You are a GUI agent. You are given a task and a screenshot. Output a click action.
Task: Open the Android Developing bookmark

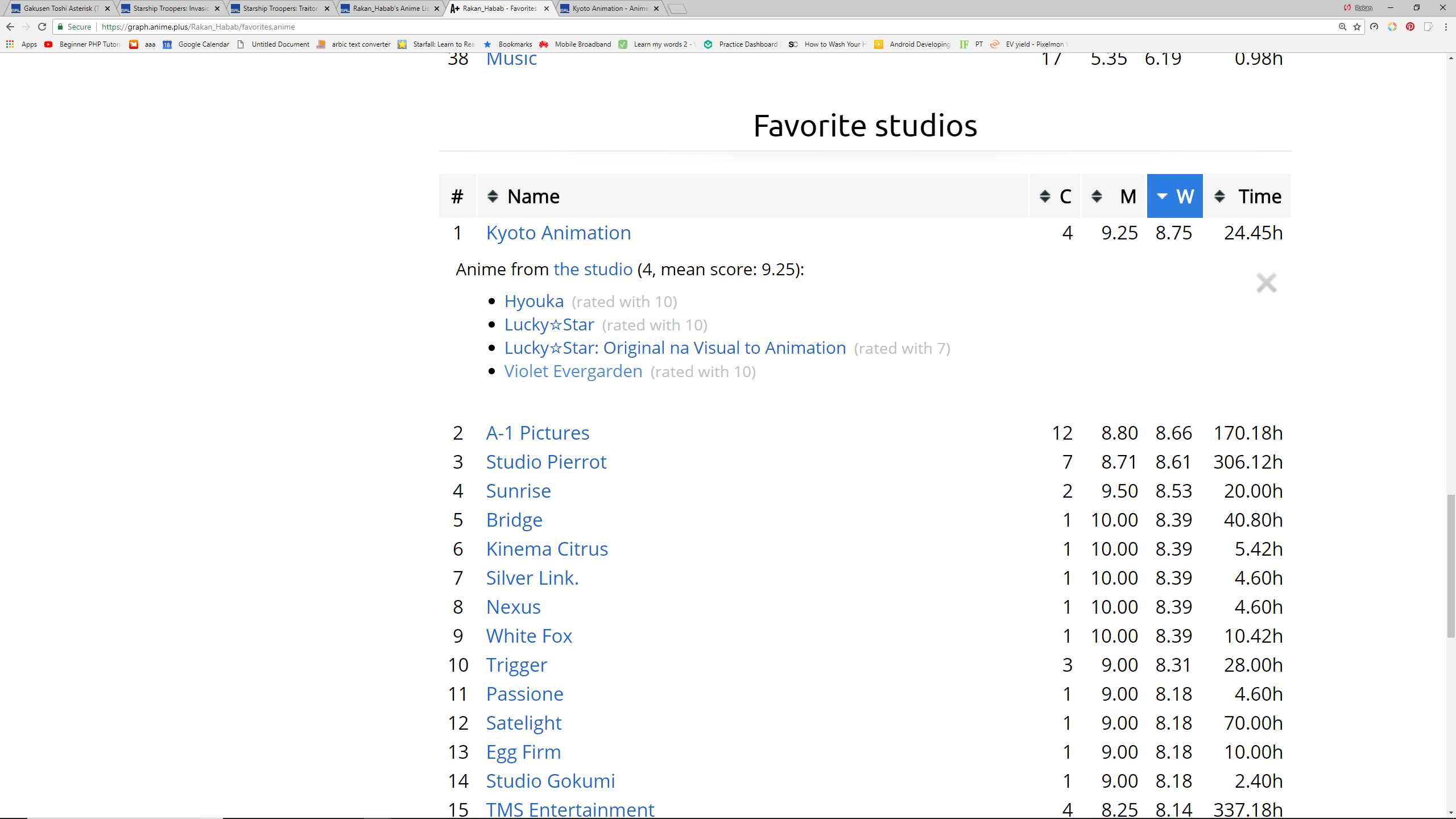point(913,44)
